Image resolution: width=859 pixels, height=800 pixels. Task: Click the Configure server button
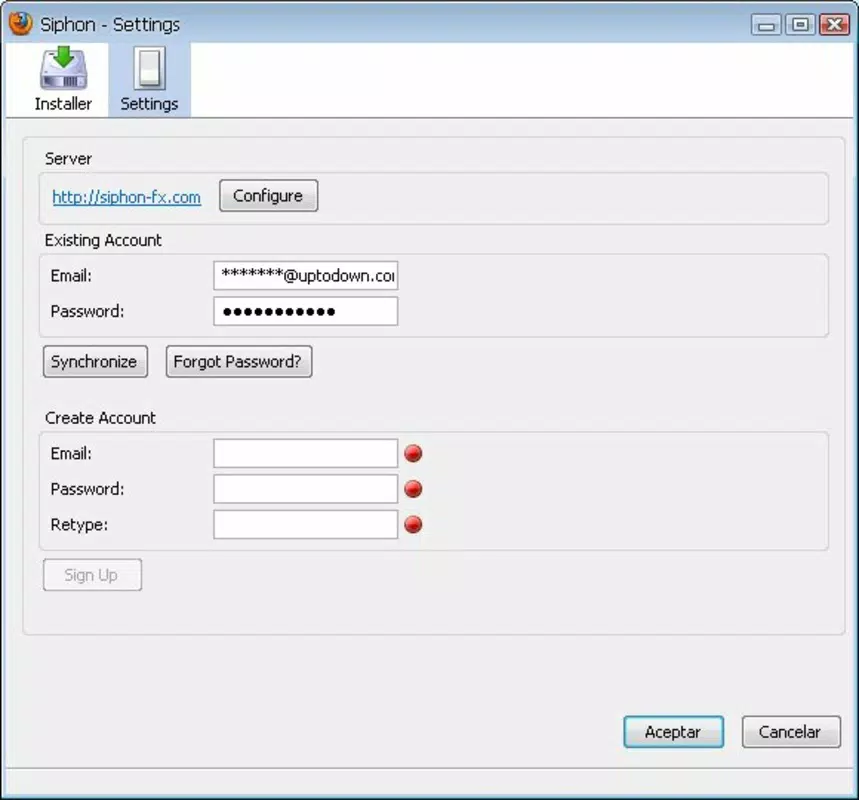click(x=268, y=196)
